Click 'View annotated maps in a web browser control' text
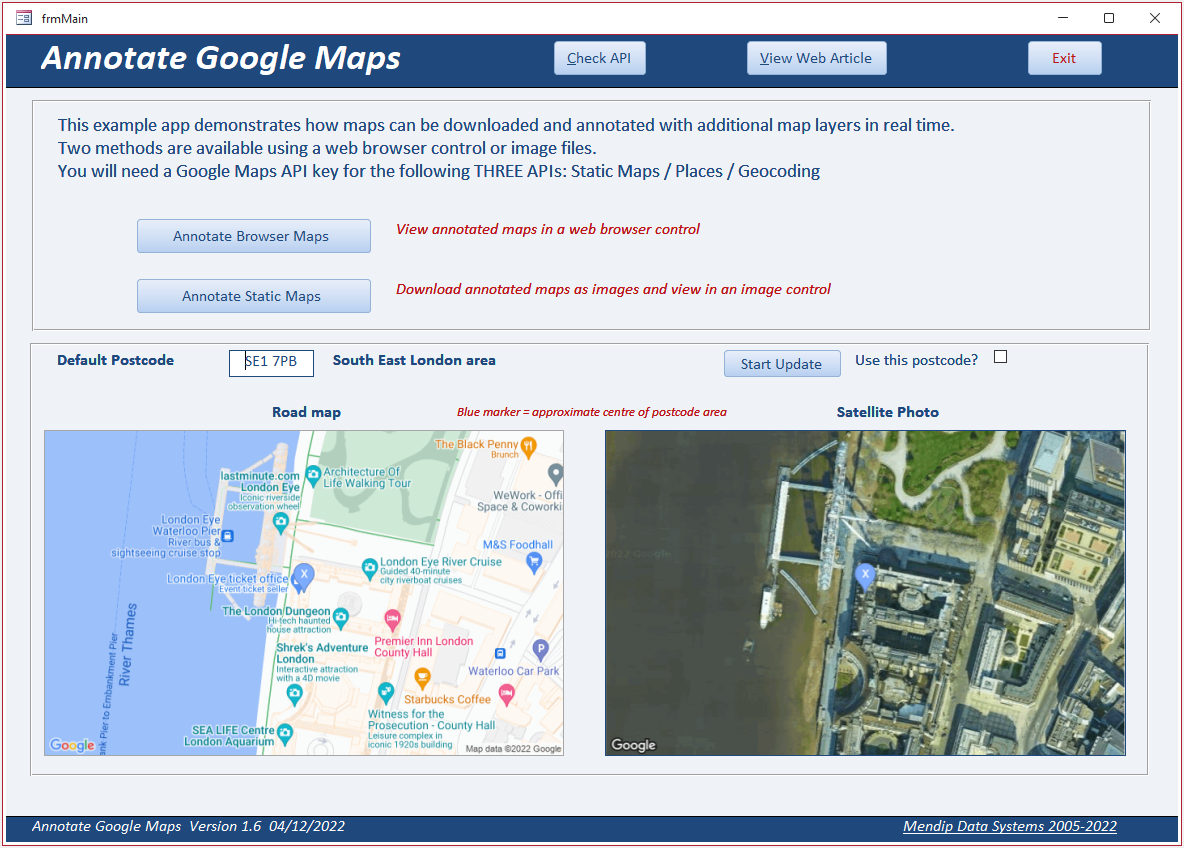Screen dimensions: 1184x848 547,229
